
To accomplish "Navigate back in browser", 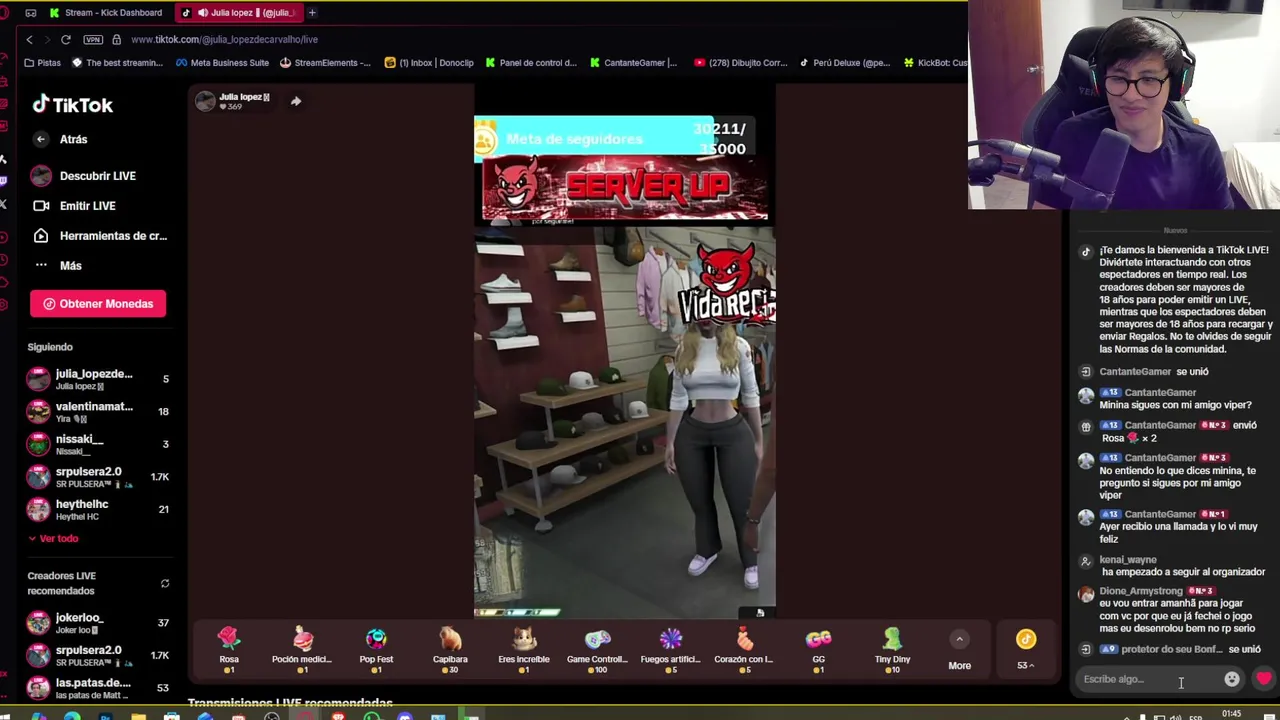I will pos(29,39).
